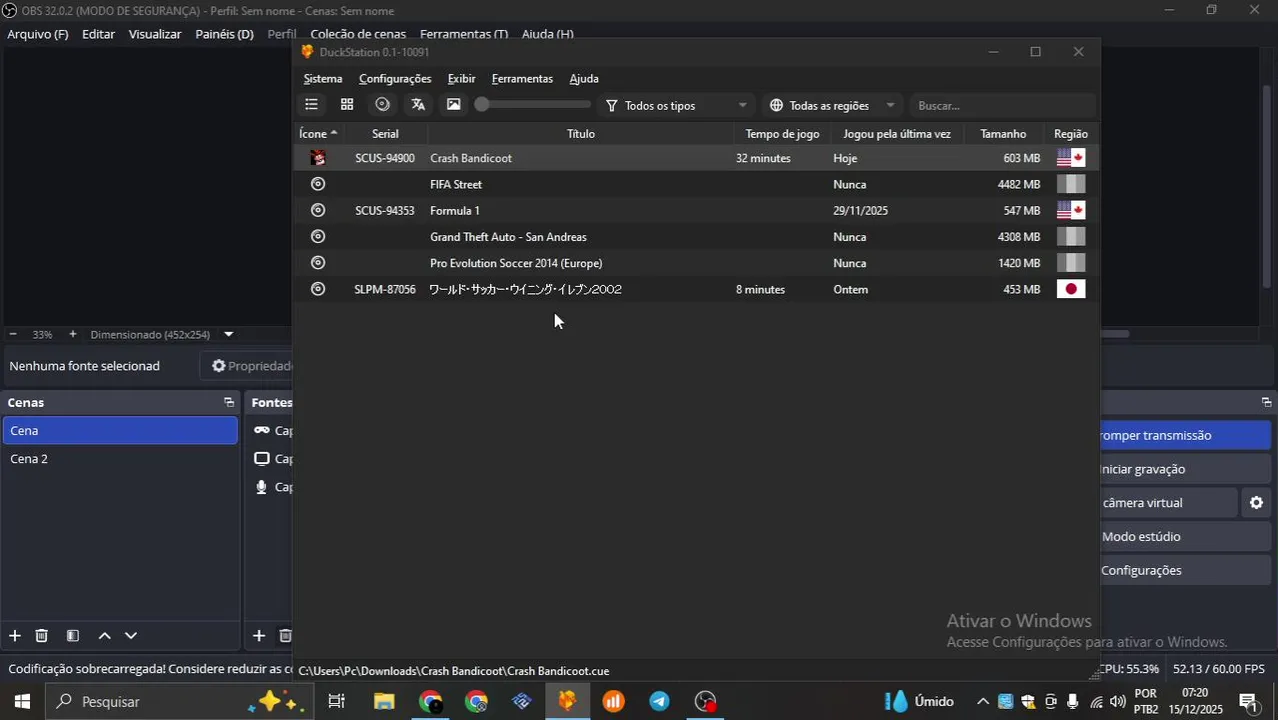The width and height of the screenshot is (1278, 720).
Task: Open the Visualizar menu in OBS
Action: tap(155, 34)
